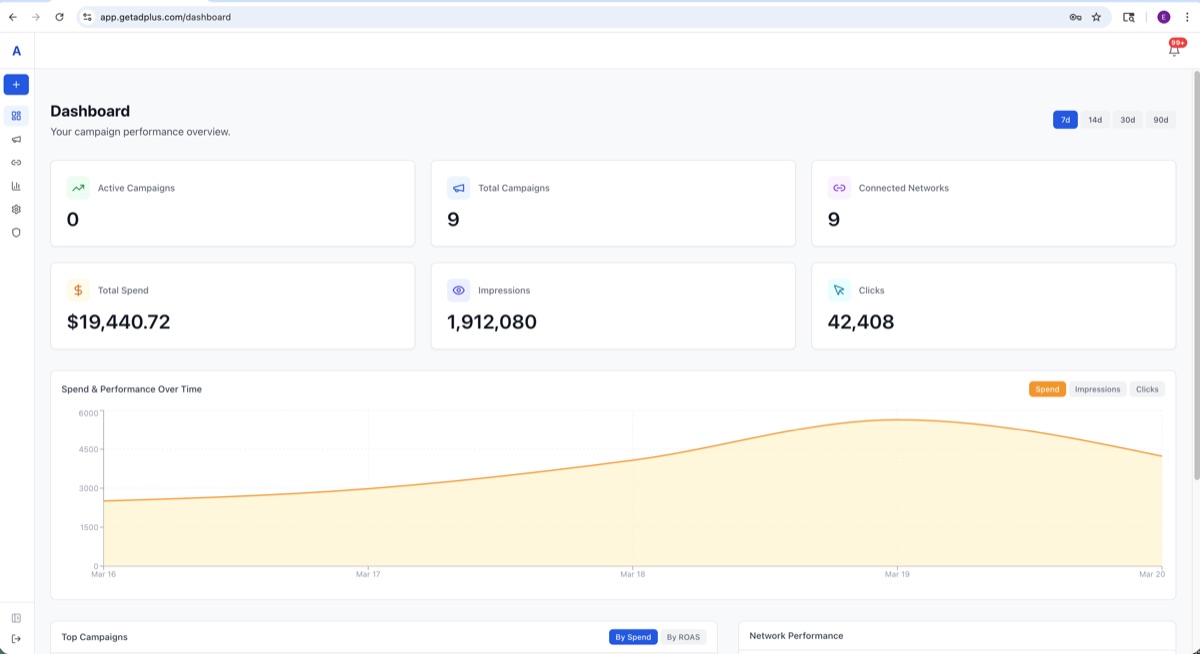This screenshot has width=1200, height=654.
Task: Click the Impressions eye icon
Action: tap(459, 290)
